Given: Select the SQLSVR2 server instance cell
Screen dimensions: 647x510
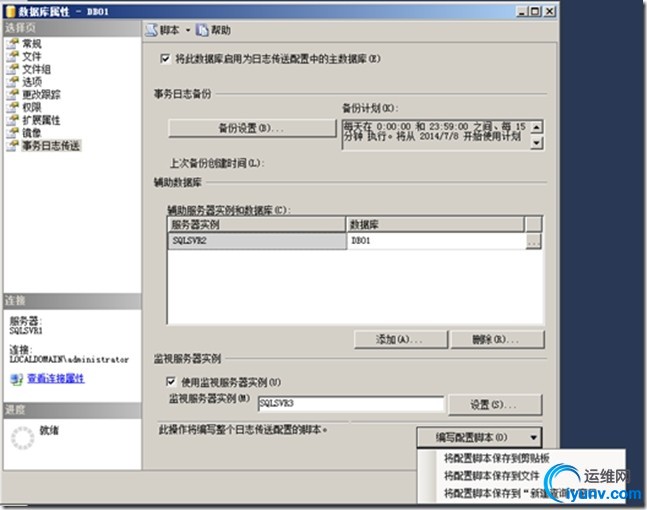Looking at the screenshot, I should click(257, 241).
